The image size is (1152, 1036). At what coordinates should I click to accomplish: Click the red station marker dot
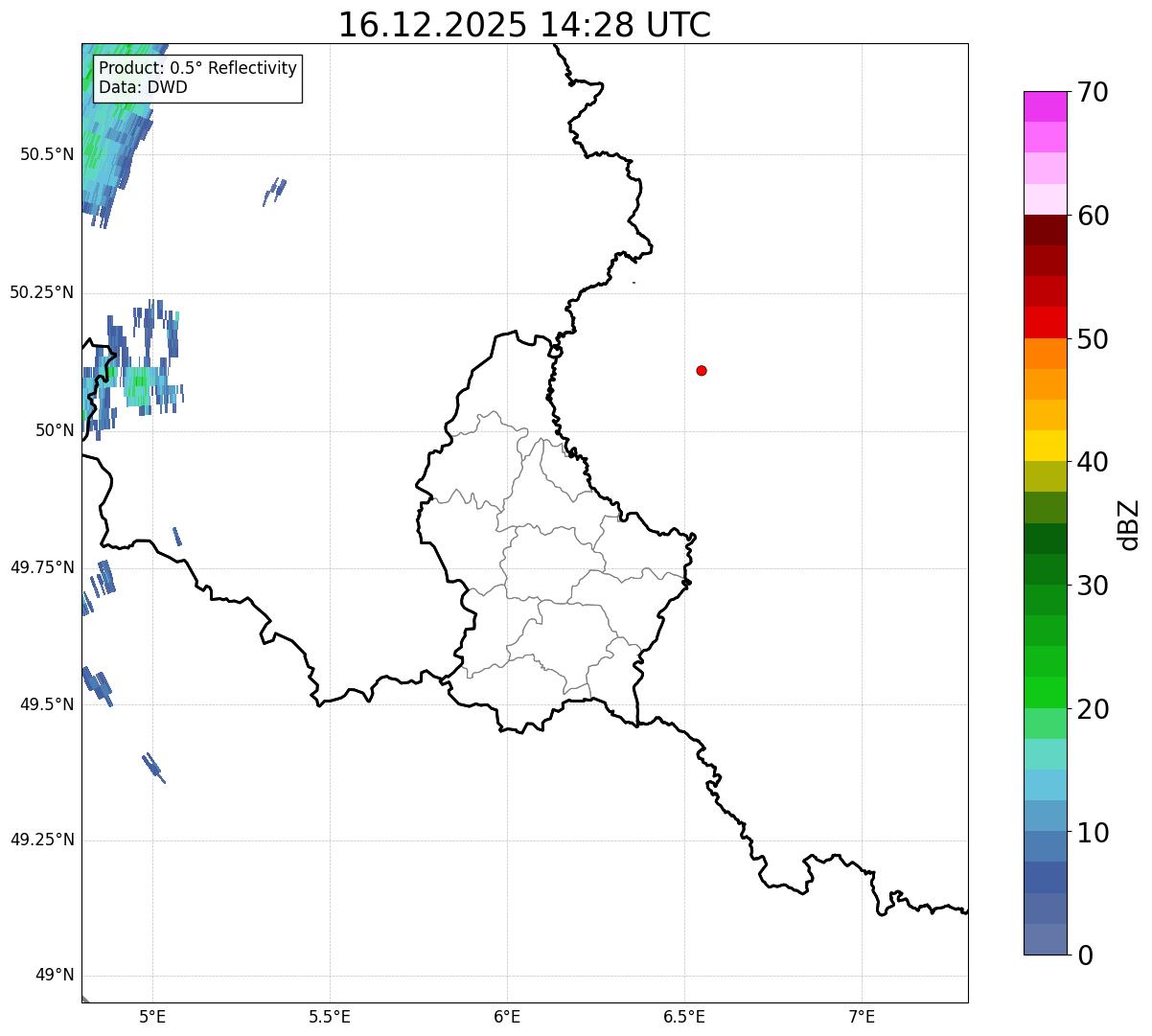click(702, 370)
